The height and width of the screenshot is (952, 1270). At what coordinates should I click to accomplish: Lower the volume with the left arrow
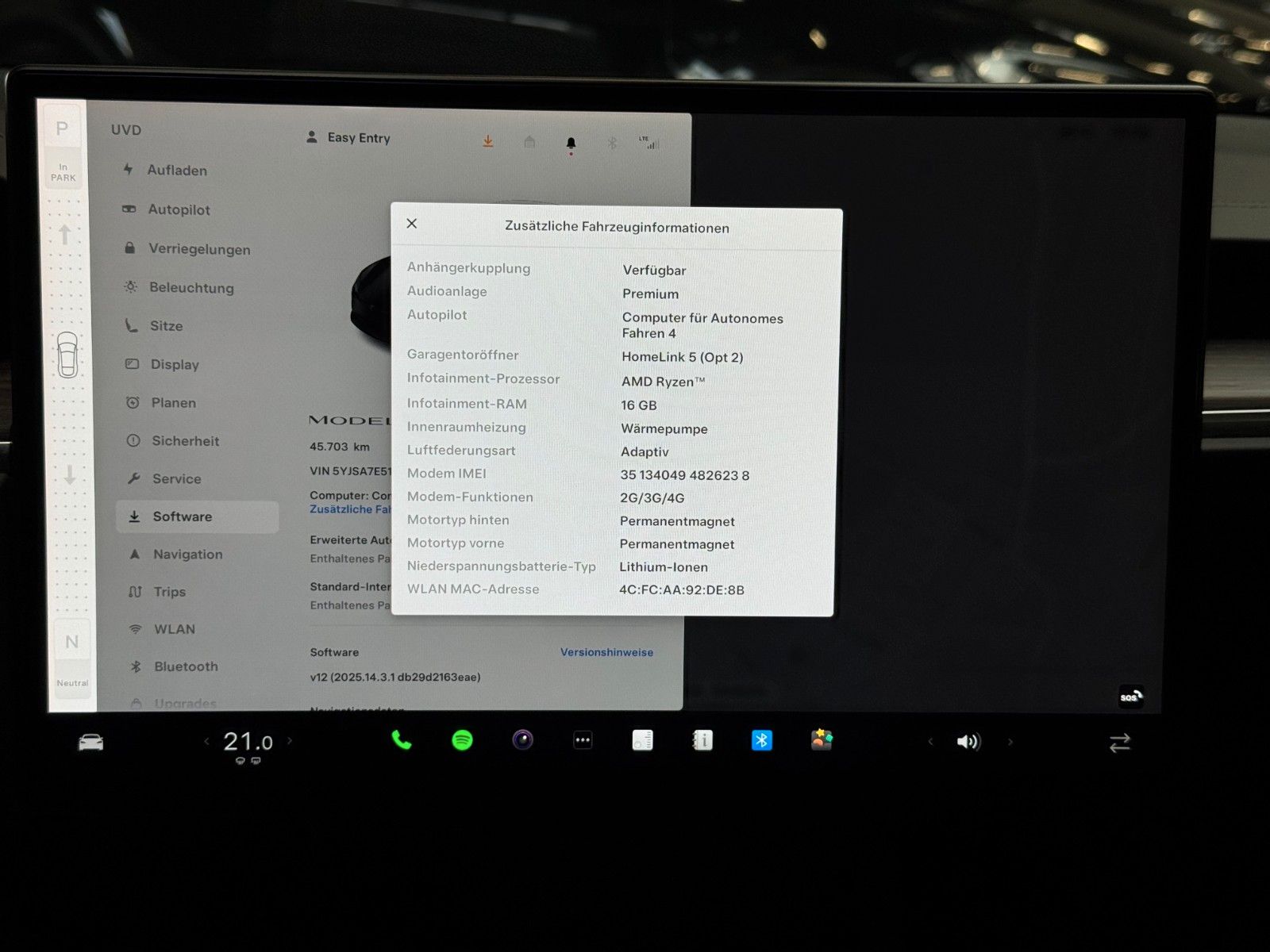click(930, 742)
